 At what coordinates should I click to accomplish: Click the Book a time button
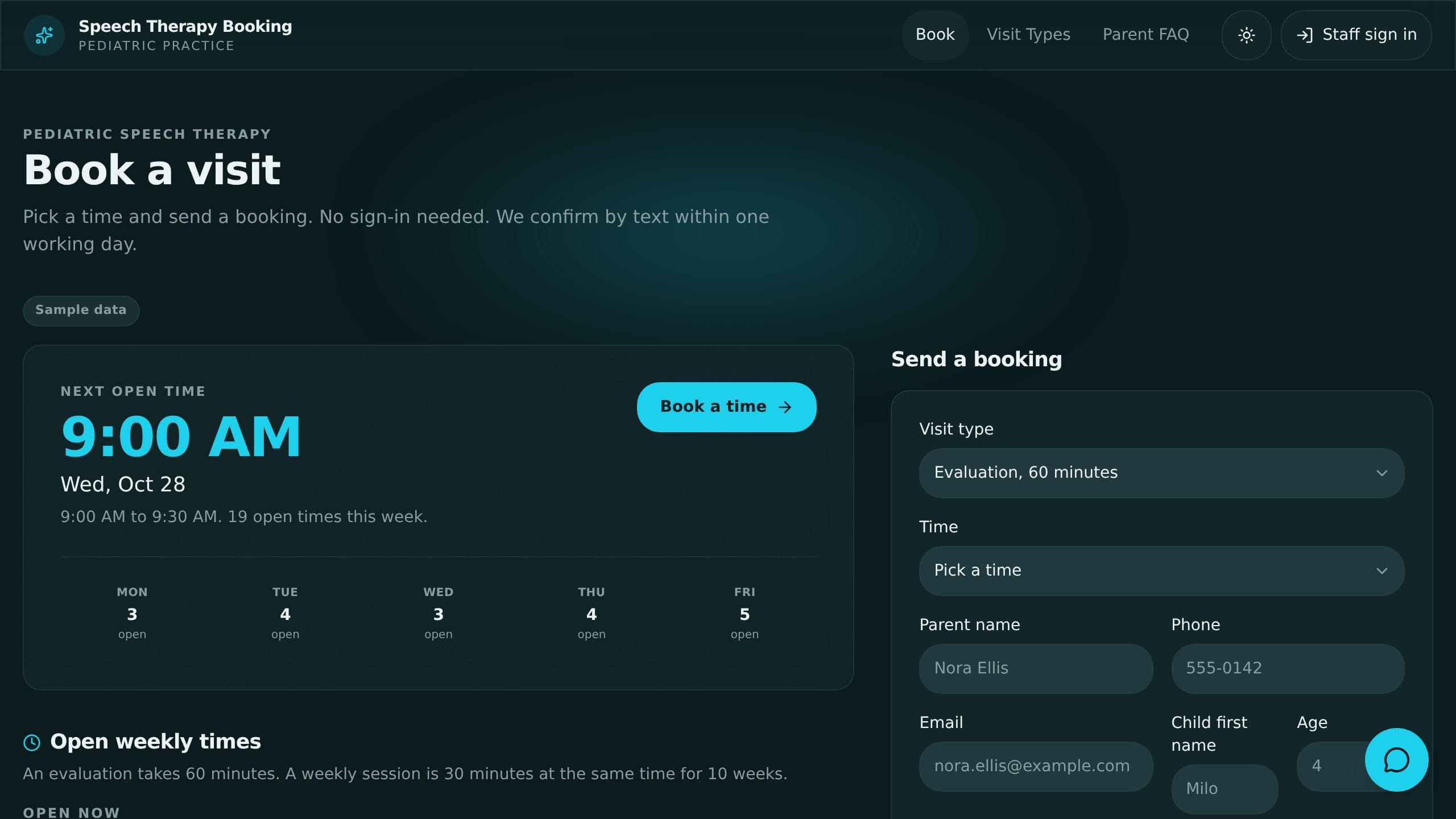[x=726, y=407]
